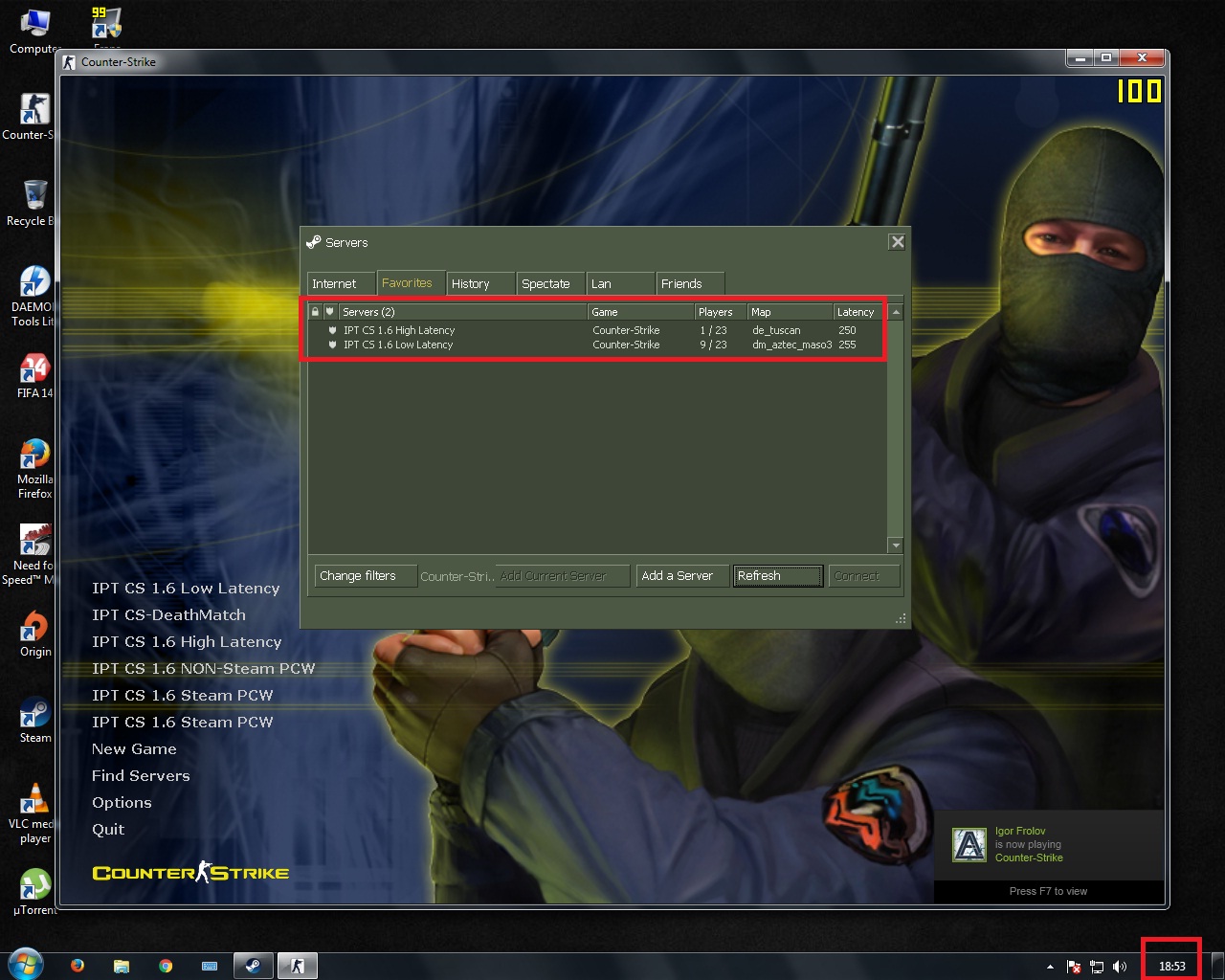This screenshot has width=1225, height=980.
Task: Open the µTorrent desktop shortcut
Action: 34,892
